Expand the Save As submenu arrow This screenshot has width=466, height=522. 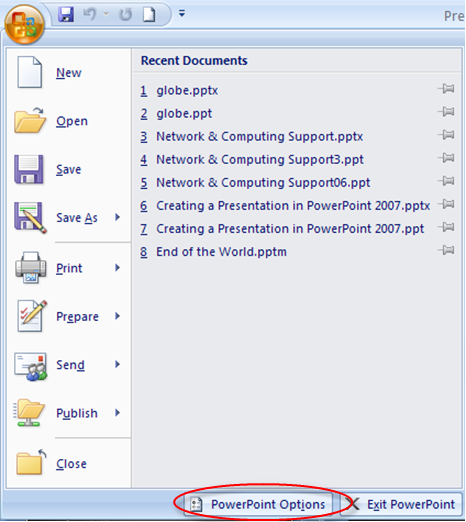[117, 217]
